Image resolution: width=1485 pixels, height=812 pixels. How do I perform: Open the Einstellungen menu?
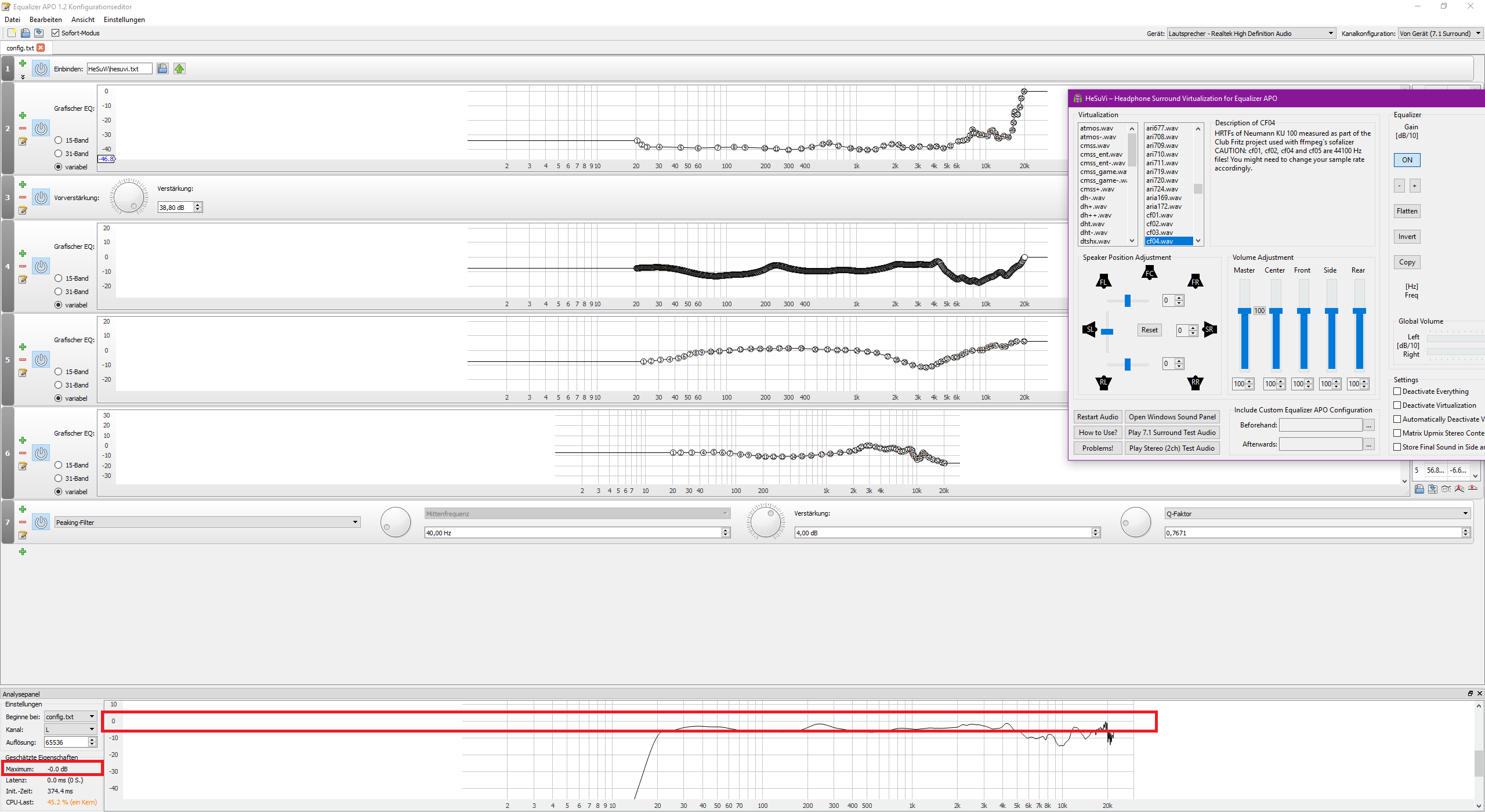pos(124,20)
